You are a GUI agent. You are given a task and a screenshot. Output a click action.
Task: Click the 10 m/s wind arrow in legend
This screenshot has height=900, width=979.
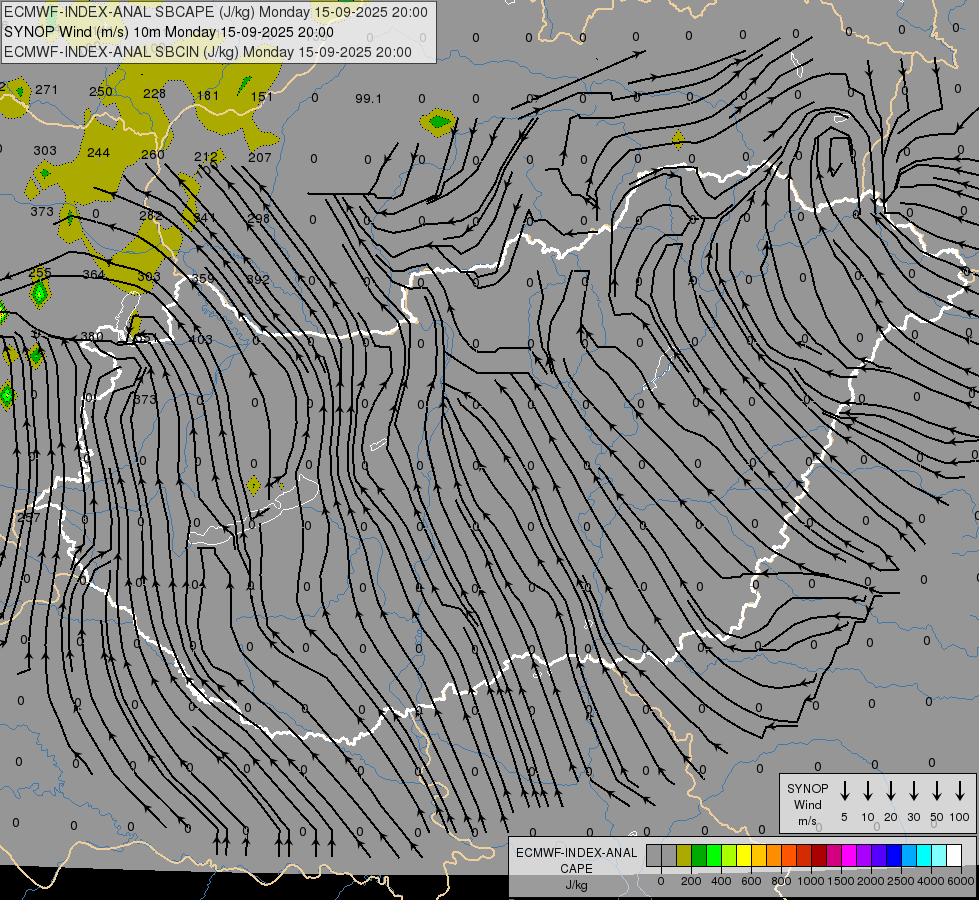click(x=867, y=791)
